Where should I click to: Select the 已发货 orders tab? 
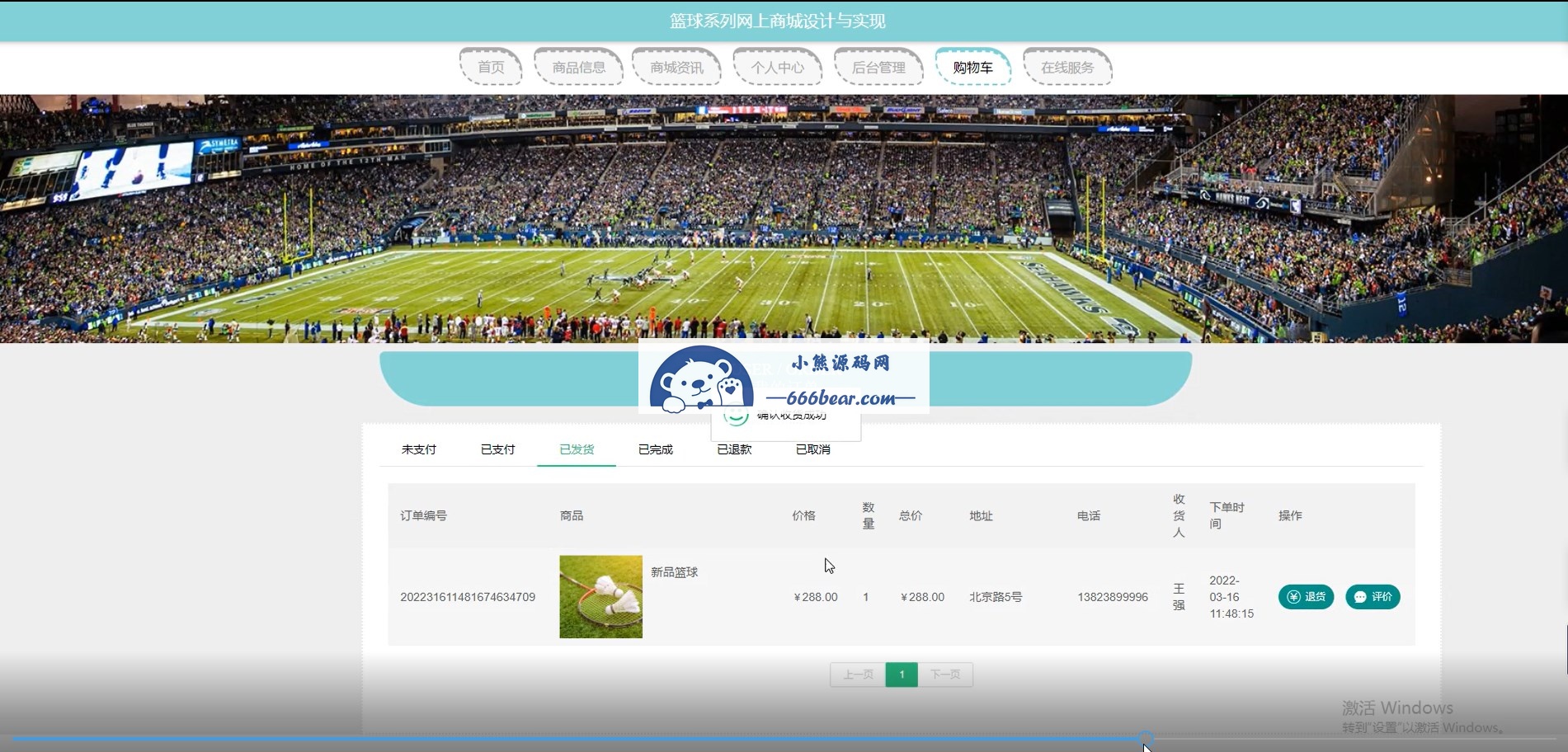[x=577, y=449]
